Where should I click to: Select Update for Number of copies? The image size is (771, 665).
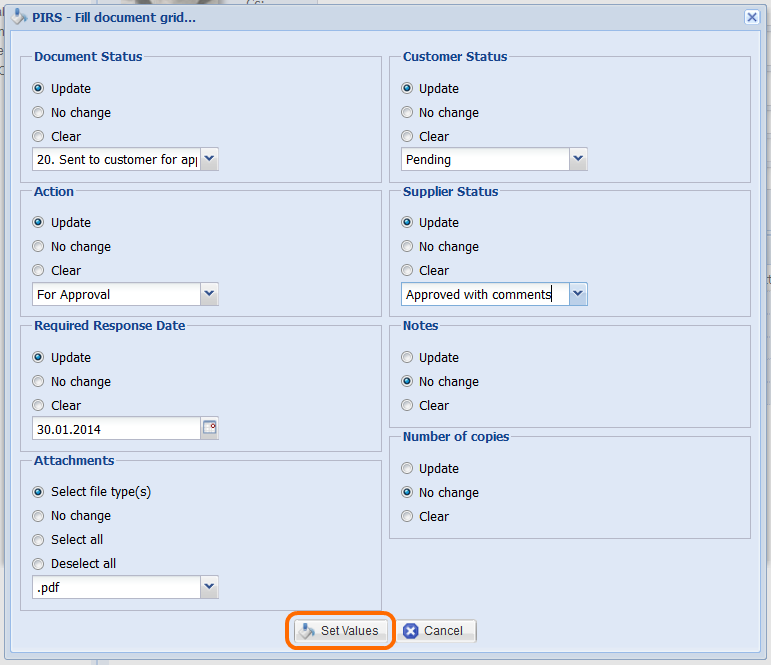pyautogui.click(x=407, y=469)
